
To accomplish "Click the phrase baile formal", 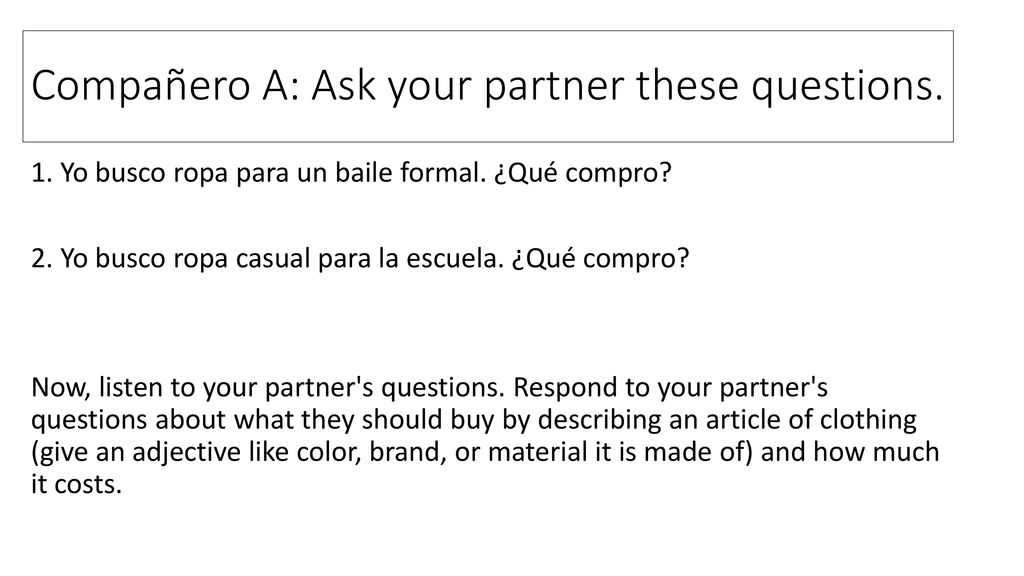I will 411,173.
